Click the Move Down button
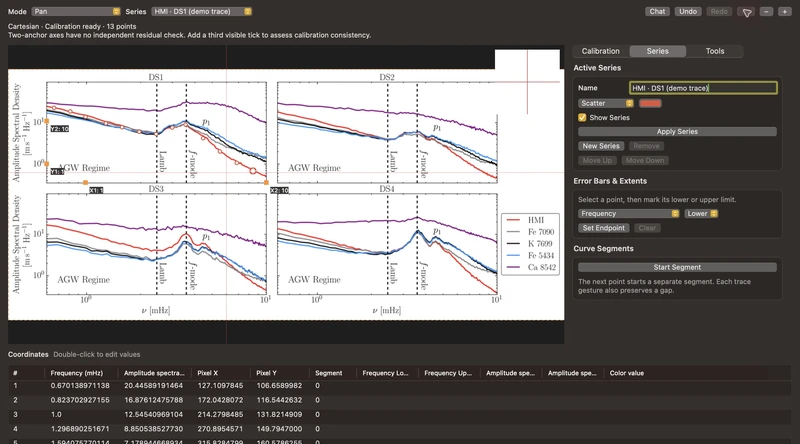Screen dimensions: 800x444 [645, 160]
